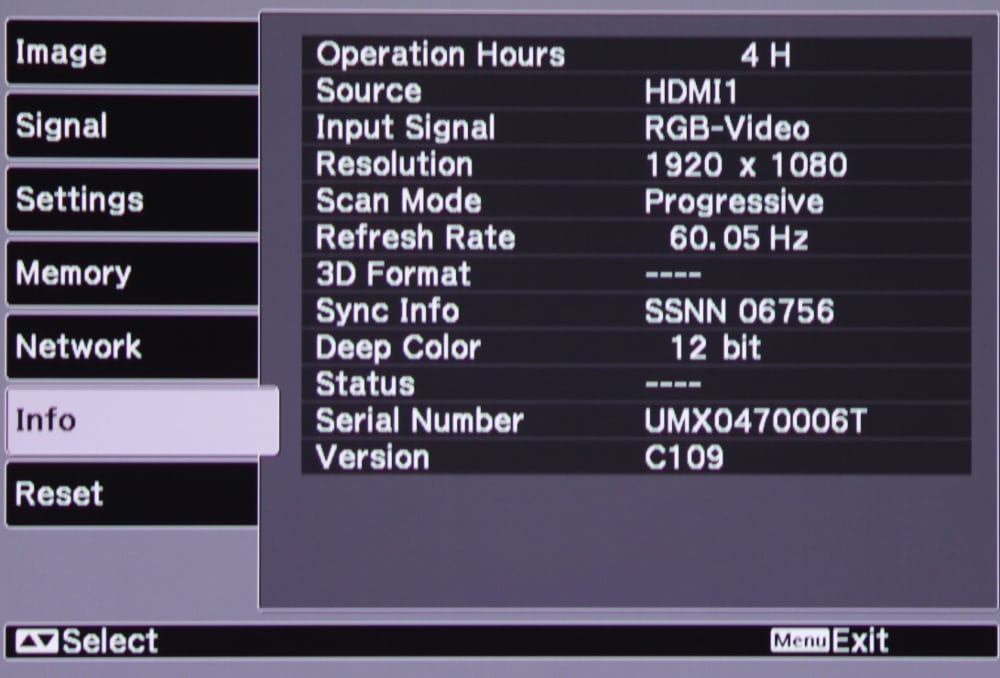The height and width of the screenshot is (678, 1000).
Task: Select the highlighted Info menu item
Action: 140,420
